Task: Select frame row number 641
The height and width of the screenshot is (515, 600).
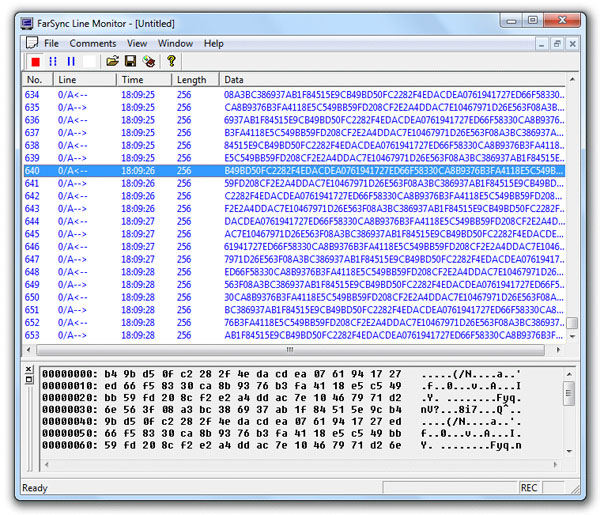Action: 294,183
